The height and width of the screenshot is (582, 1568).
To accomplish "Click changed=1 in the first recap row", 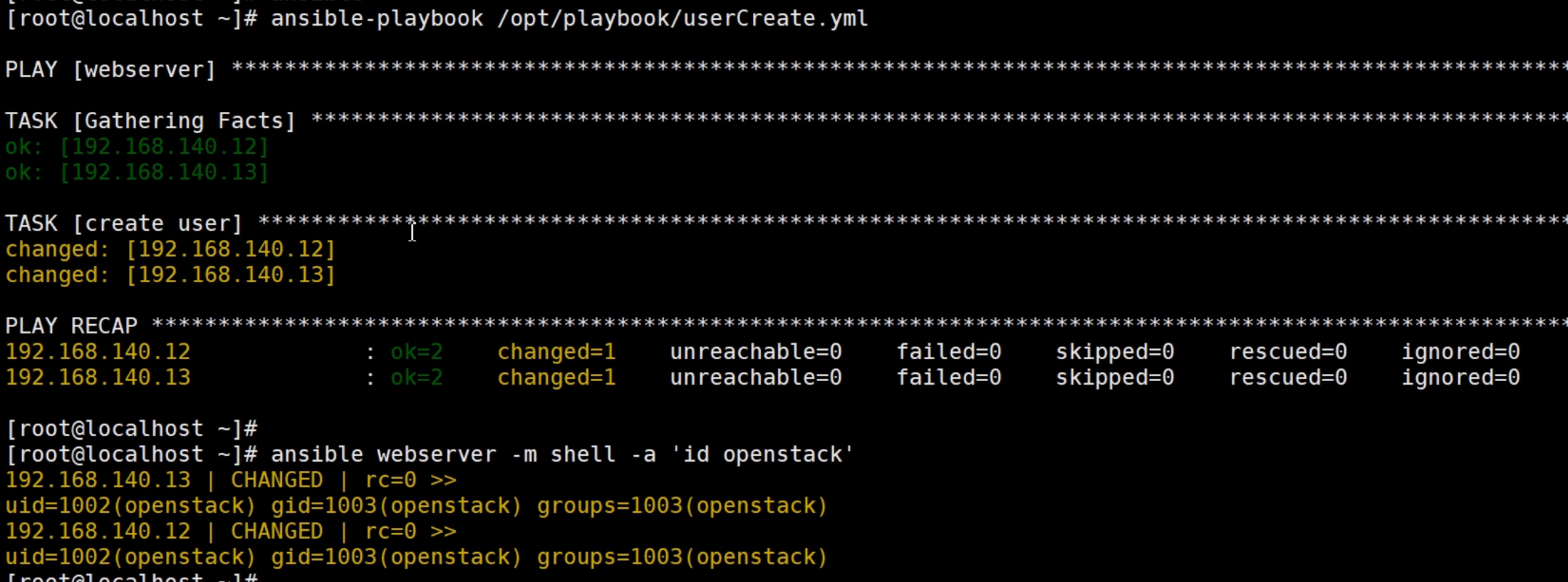I will coord(556,352).
